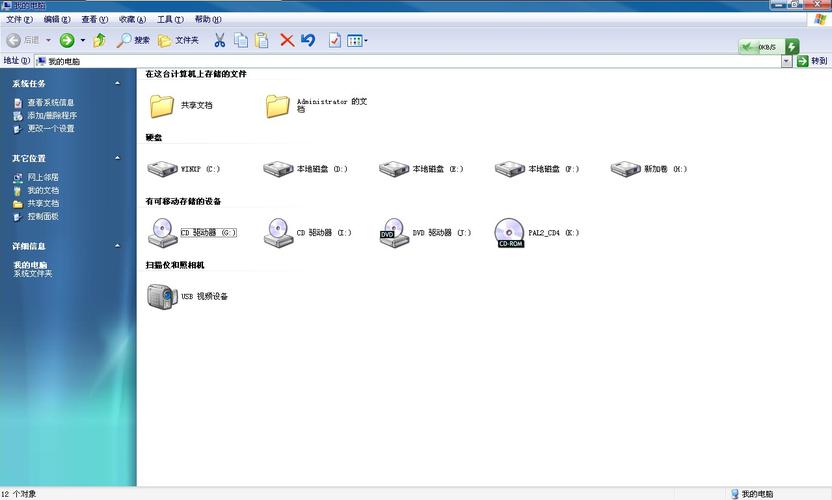This screenshot has height=500, width=832.
Task: Click the 添加/删除程序 link
Action: (51, 115)
